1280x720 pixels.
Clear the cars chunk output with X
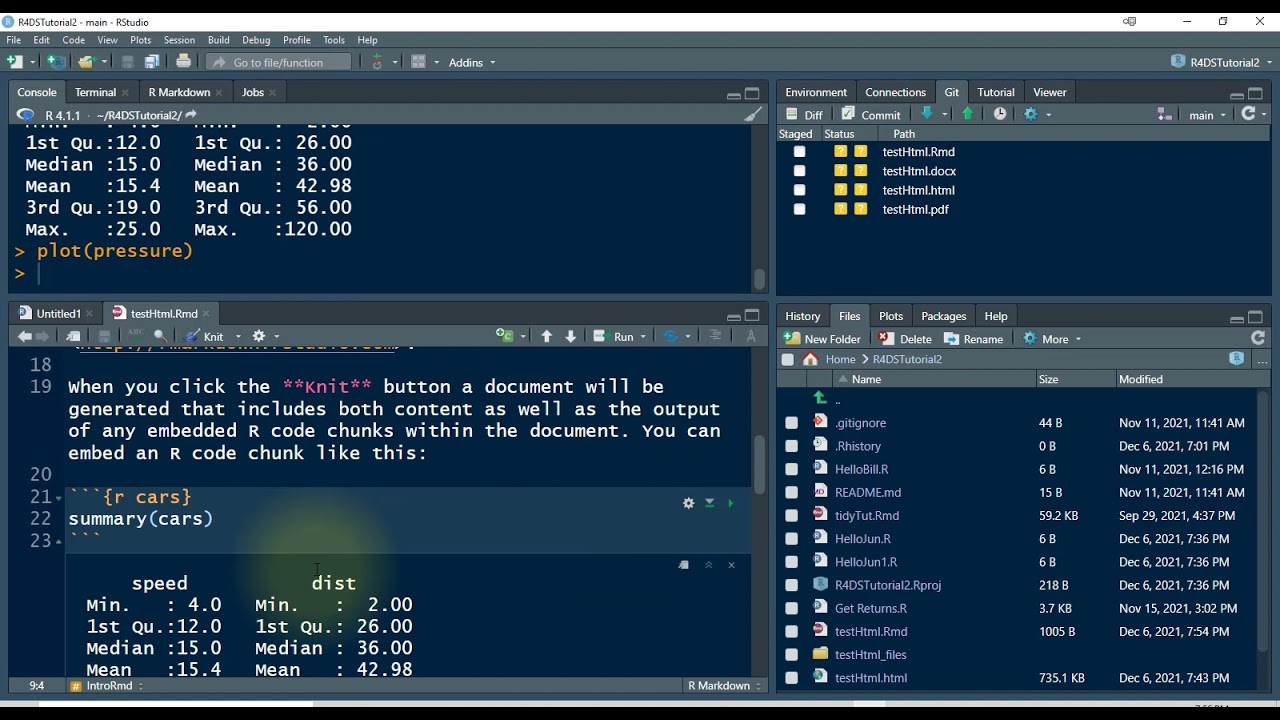(731, 565)
